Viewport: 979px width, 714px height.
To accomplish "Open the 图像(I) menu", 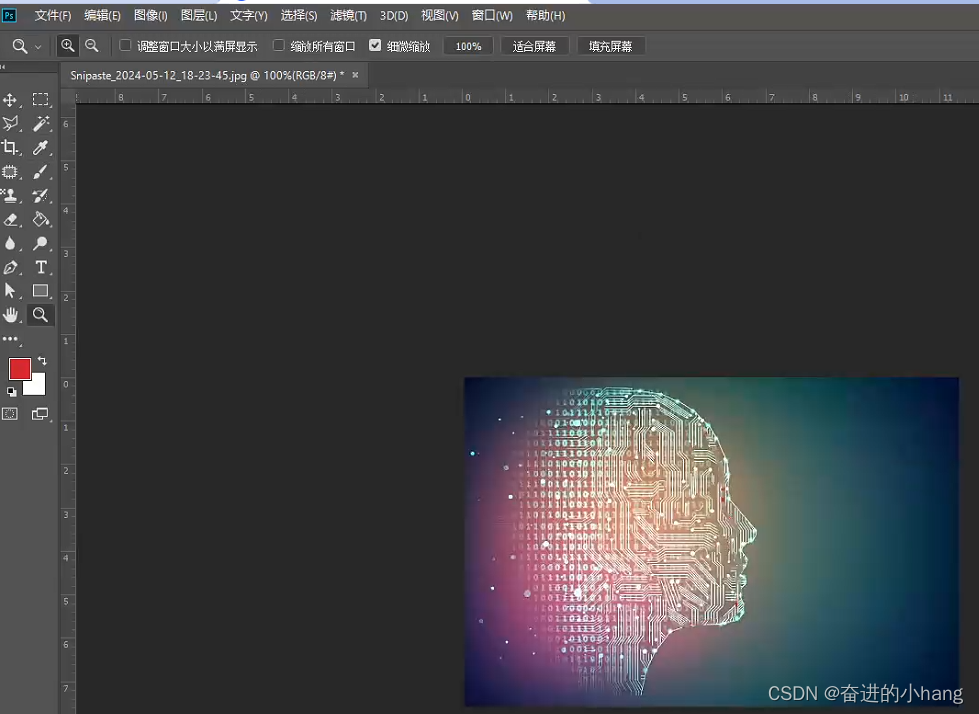I will point(150,16).
